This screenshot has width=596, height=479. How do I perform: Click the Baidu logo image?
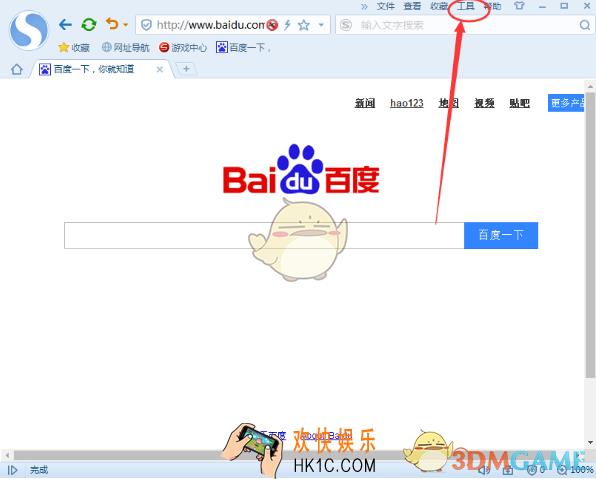(301, 170)
